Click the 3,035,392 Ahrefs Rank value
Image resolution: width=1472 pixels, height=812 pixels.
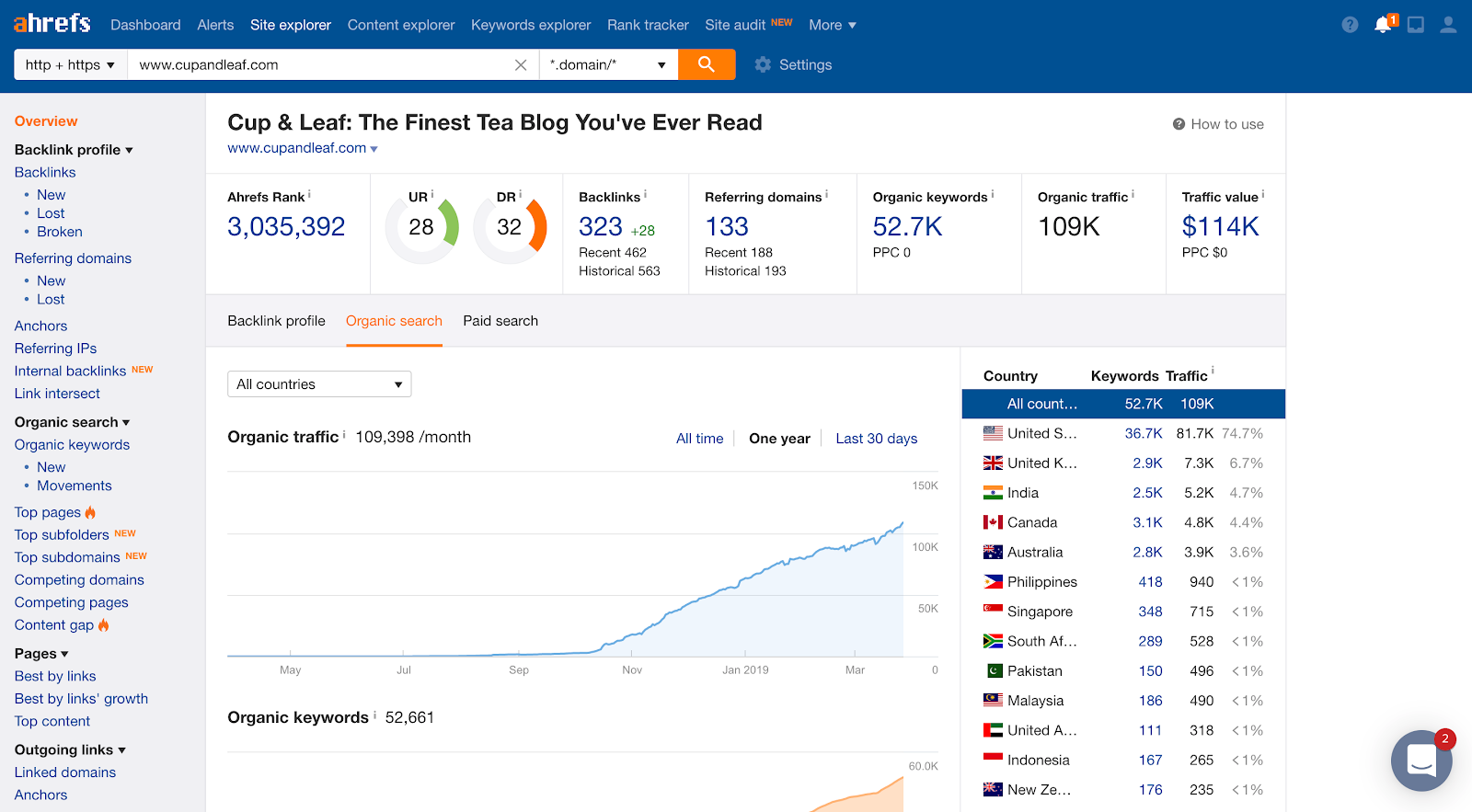click(x=286, y=227)
